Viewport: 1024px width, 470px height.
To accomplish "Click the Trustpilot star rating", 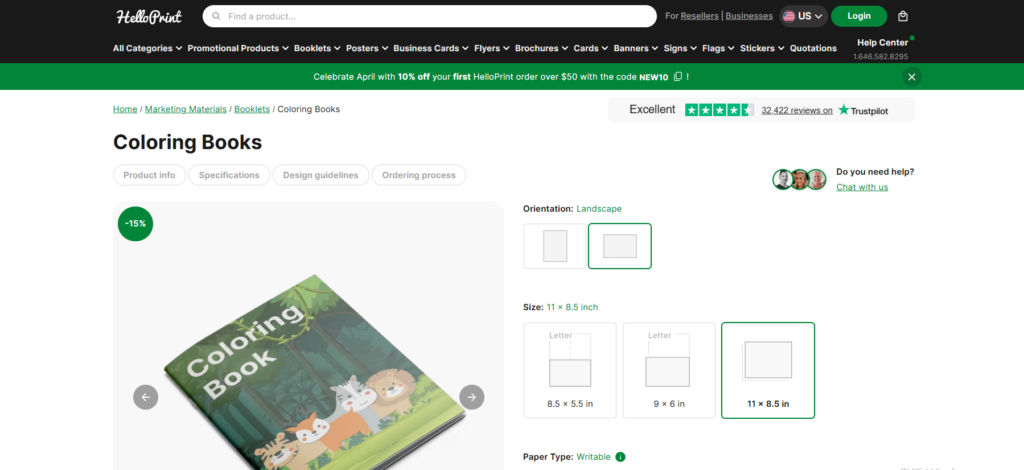I will tap(719, 110).
